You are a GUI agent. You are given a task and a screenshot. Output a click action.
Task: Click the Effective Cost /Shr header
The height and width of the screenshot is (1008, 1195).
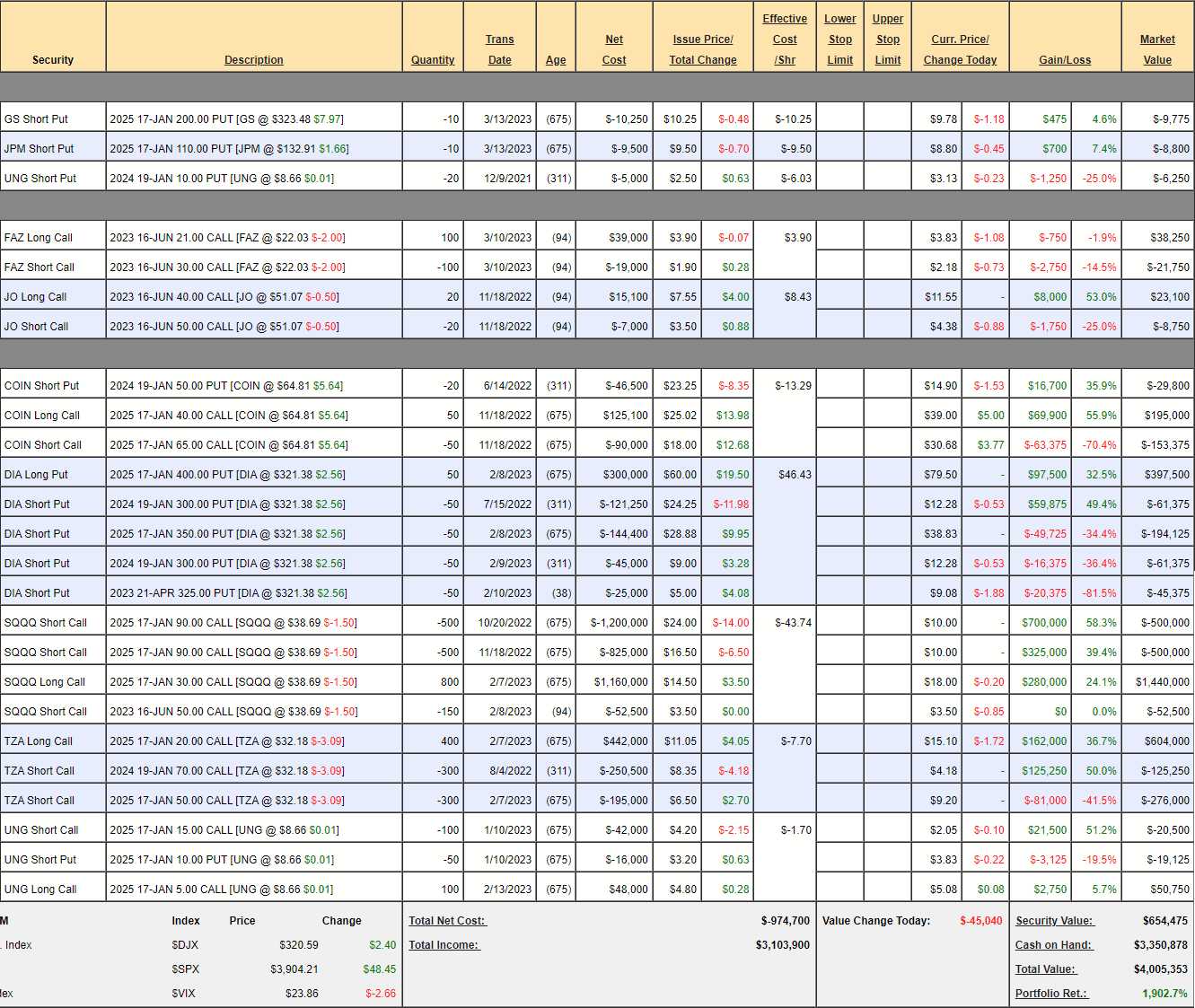785,39
